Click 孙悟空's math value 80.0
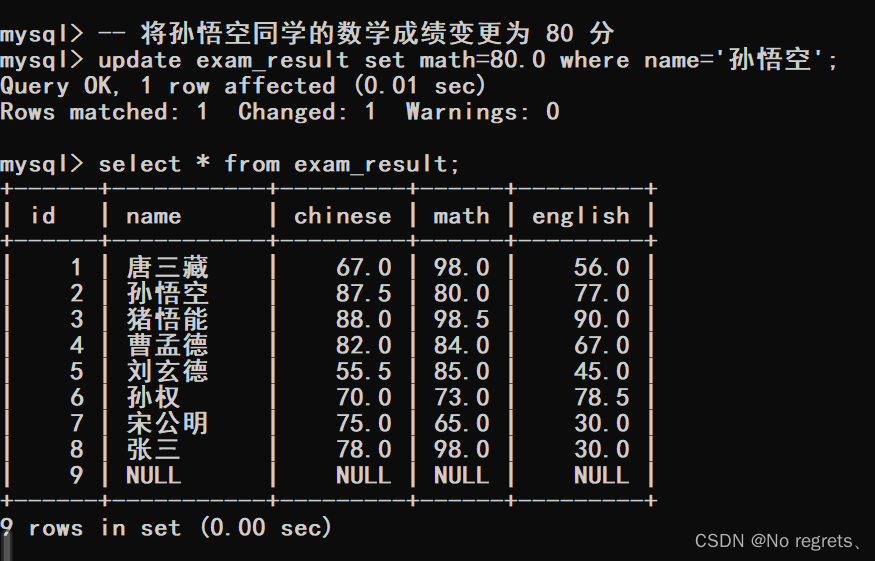The image size is (875, 561). pyautogui.click(x=461, y=293)
